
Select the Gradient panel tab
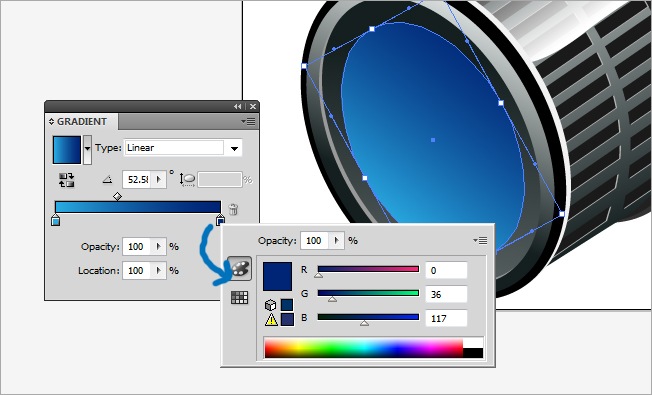(82, 121)
